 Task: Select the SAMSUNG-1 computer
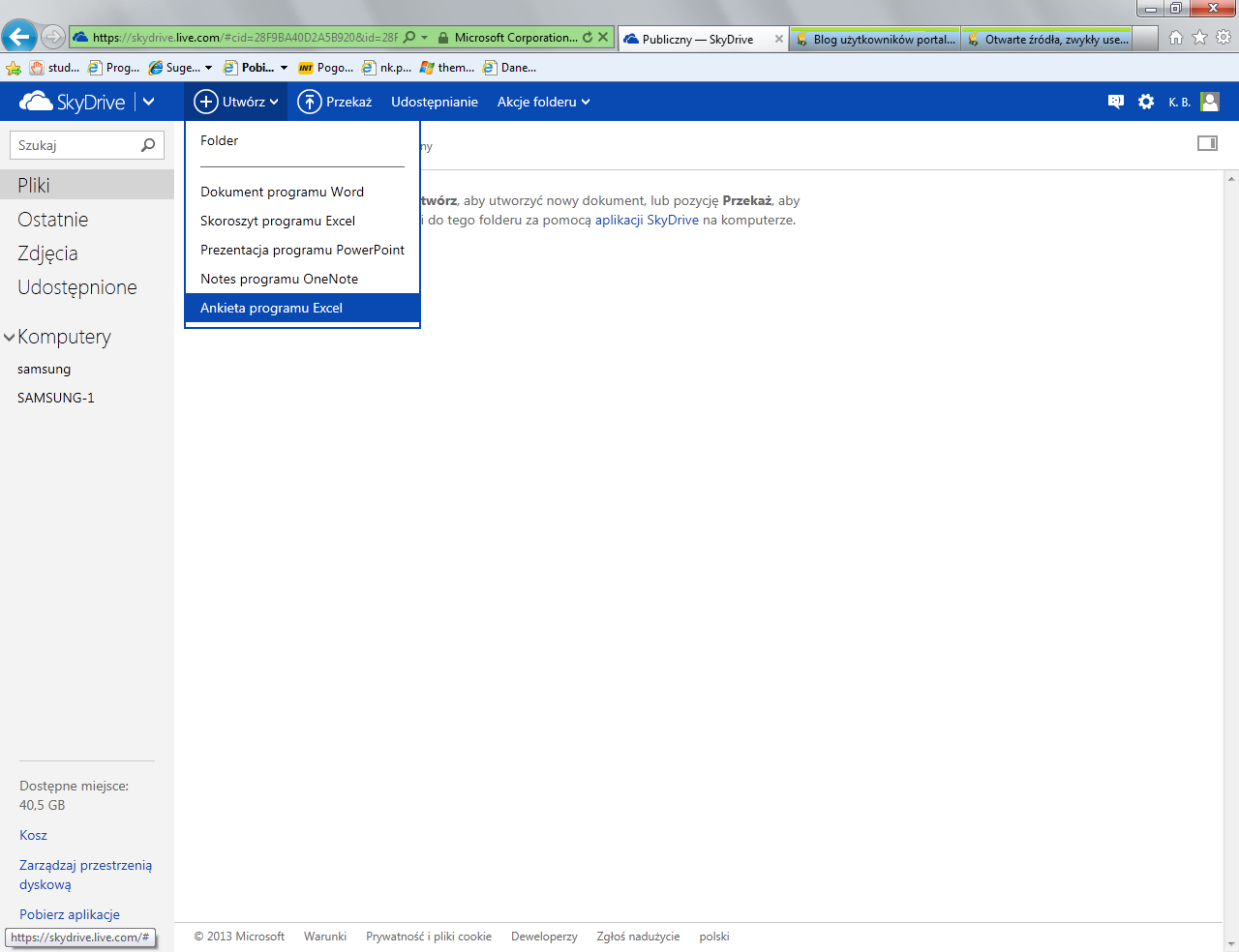click(56, 398)
